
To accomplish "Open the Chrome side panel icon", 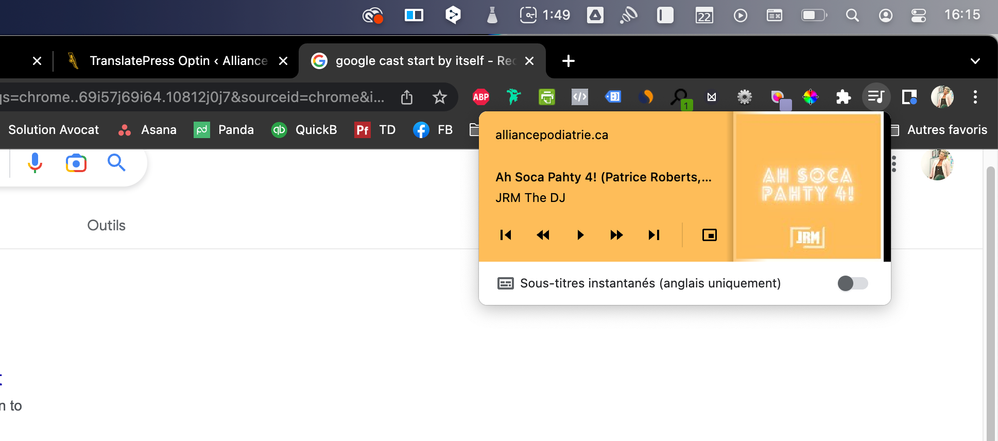I will pos(909,97).
